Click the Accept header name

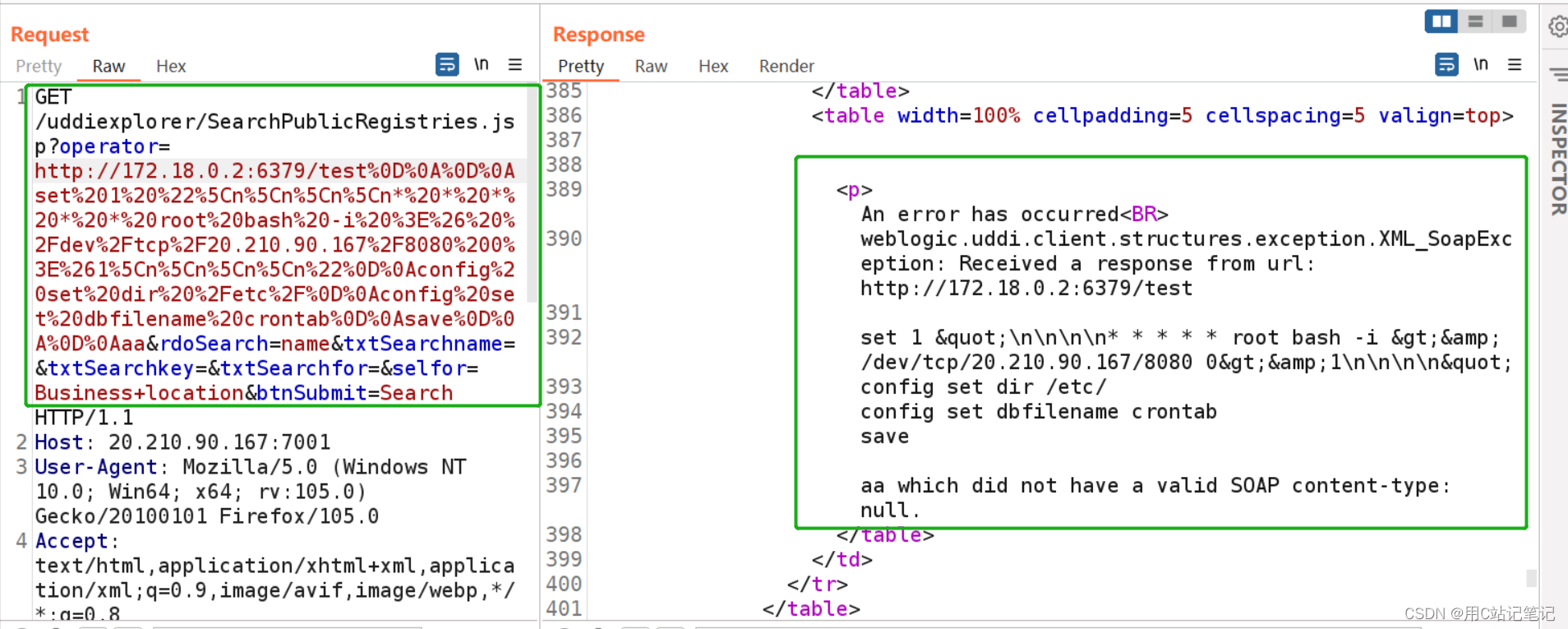71,541
